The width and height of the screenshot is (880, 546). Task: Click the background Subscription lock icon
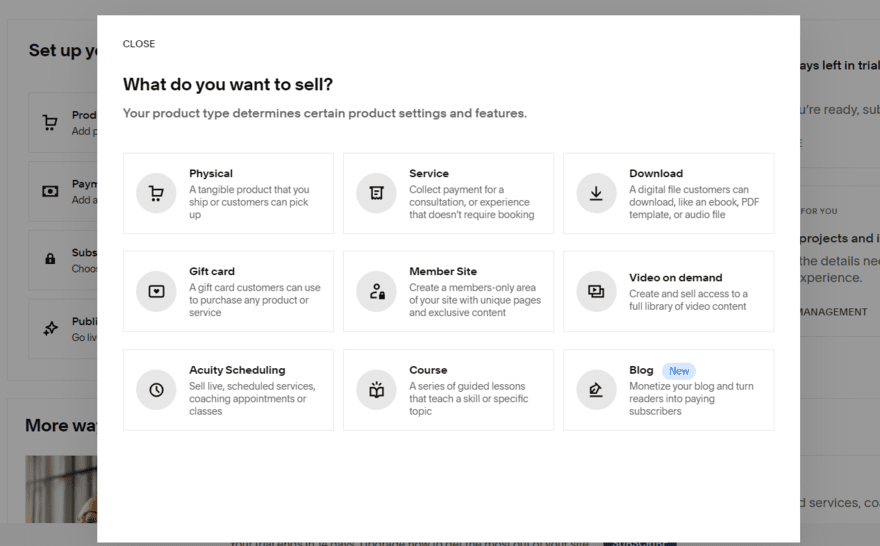point(50,259)
